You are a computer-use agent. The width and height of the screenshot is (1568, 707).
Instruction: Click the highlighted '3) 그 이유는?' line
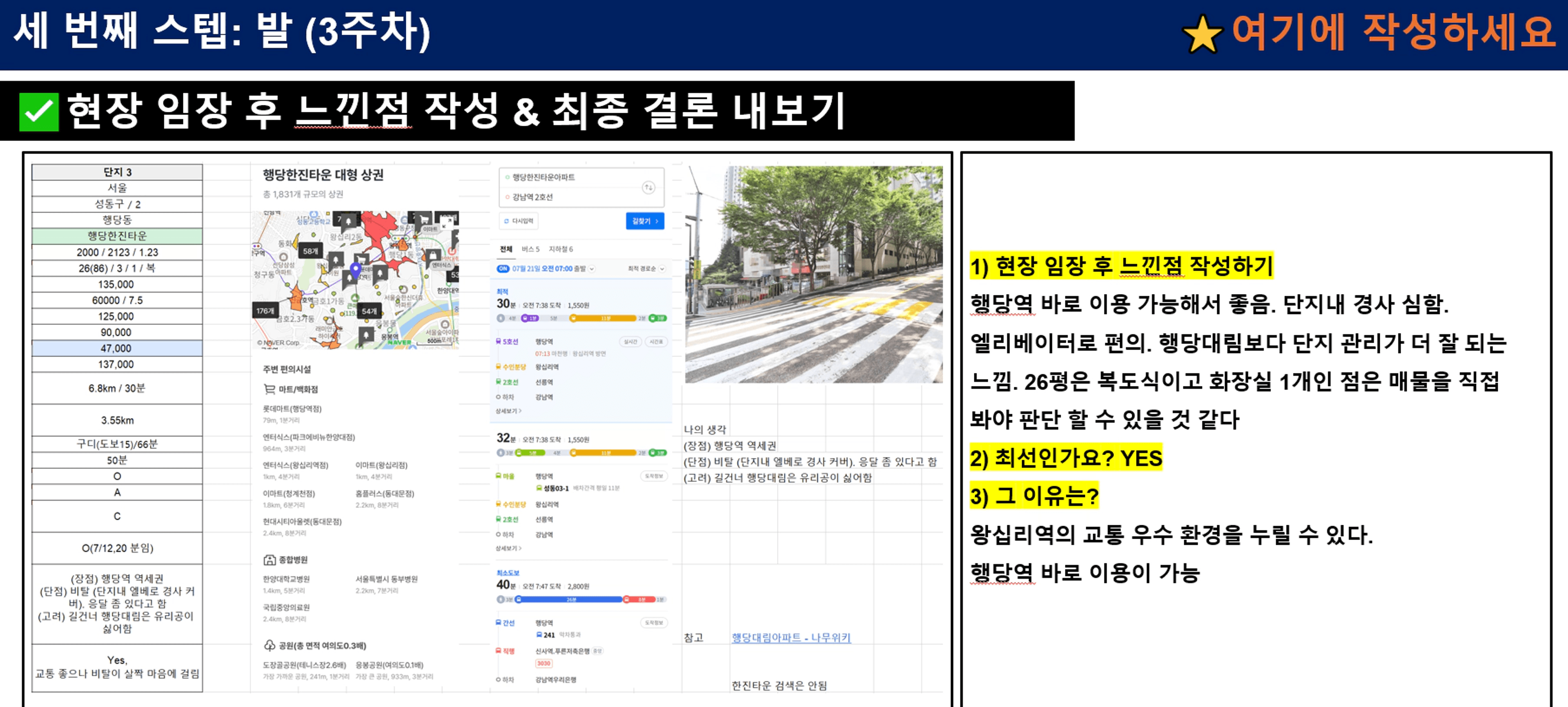click(x=1035, y=496)
